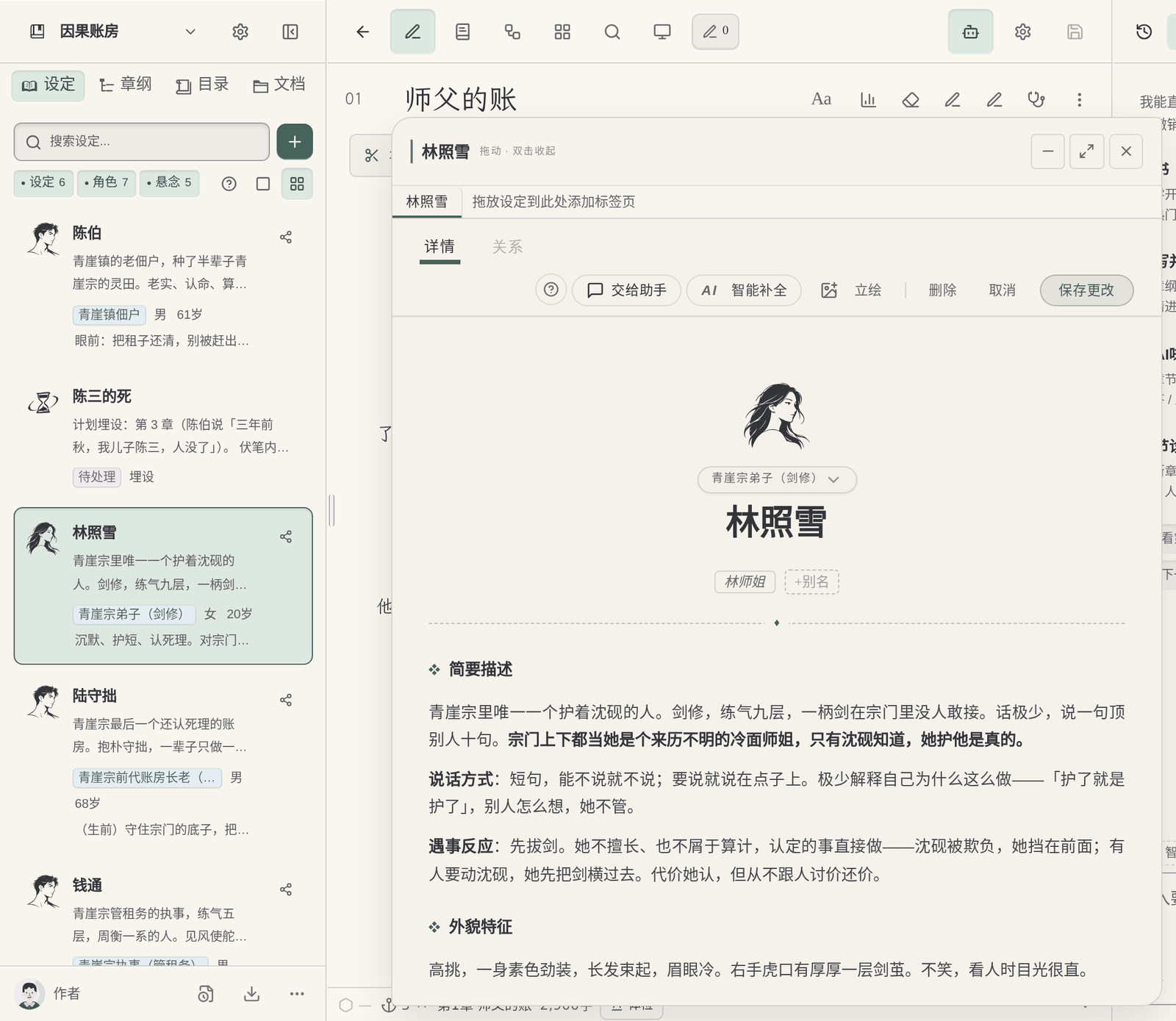Click the download icon in bottom sidebar
The image size is (1176, 1021).
pos(251,994)
